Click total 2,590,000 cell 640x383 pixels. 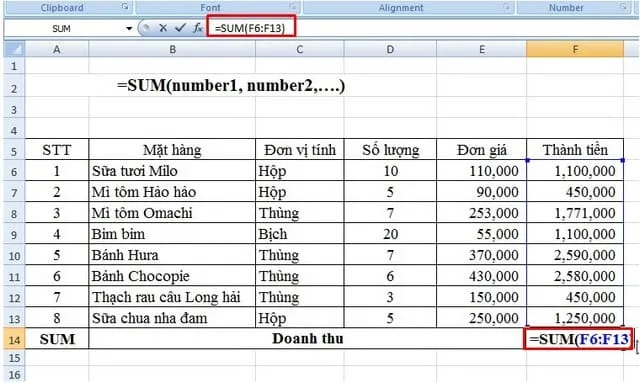[x=575, y=255]
